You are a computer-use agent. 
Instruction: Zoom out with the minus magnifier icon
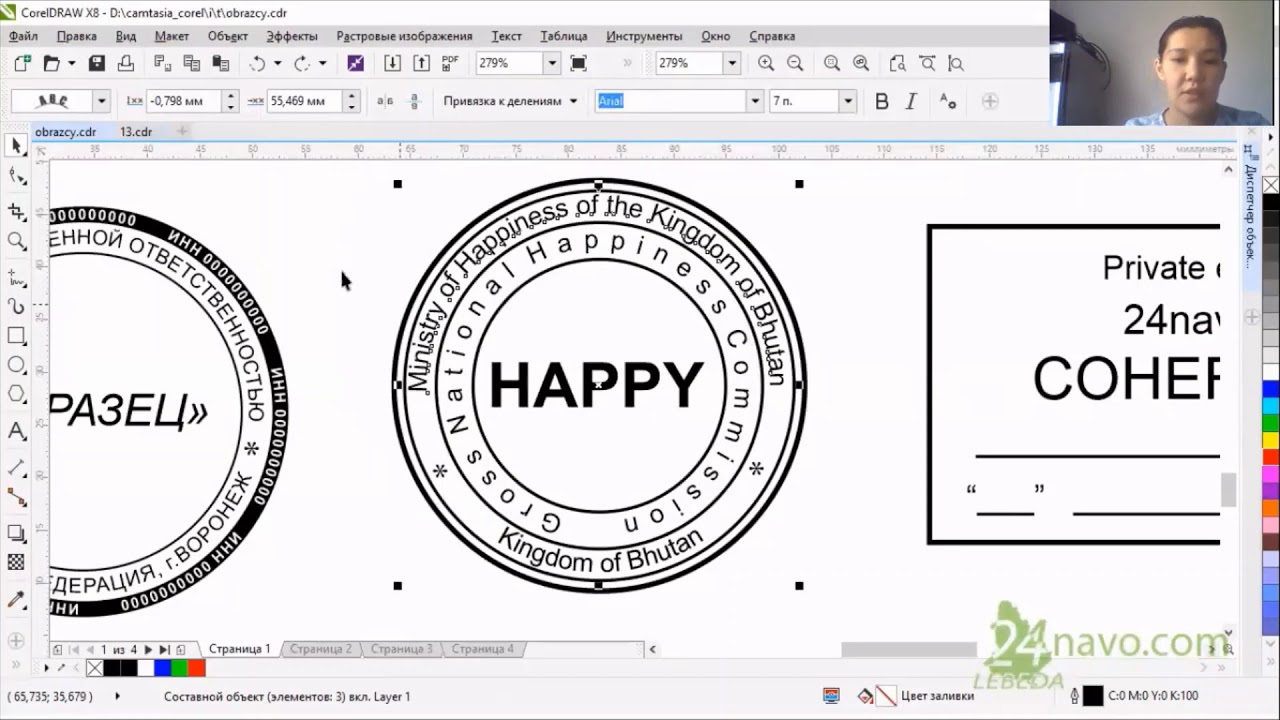click(795, 63)
